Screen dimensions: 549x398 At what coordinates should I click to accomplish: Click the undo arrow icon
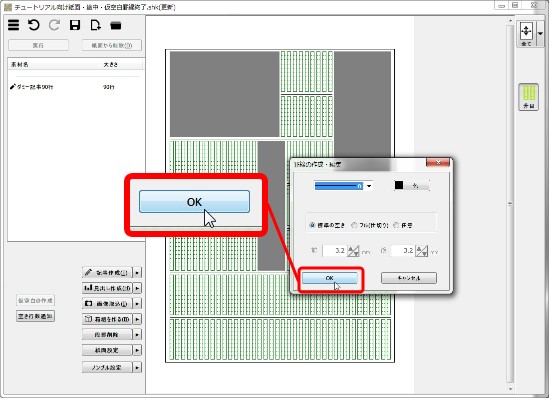point(34,25)
